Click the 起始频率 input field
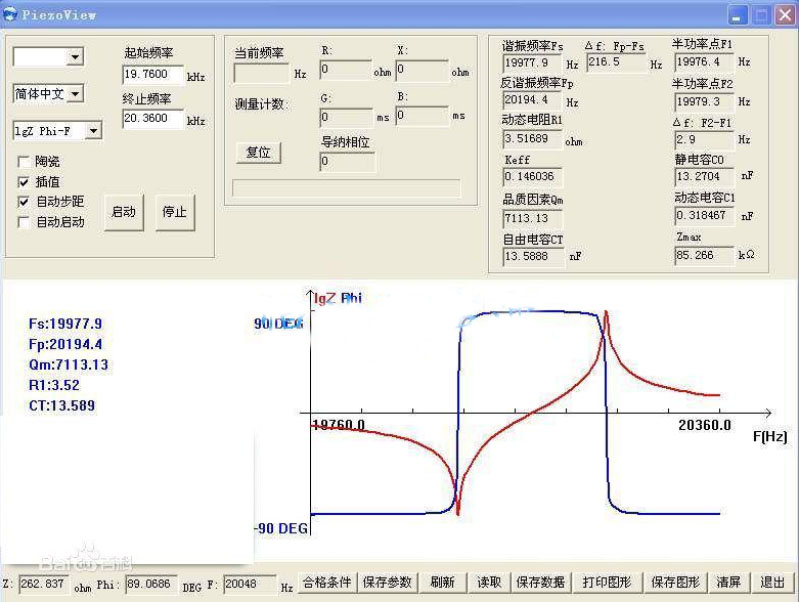This screenshot has height=602, width=799. tap(152, 75)
